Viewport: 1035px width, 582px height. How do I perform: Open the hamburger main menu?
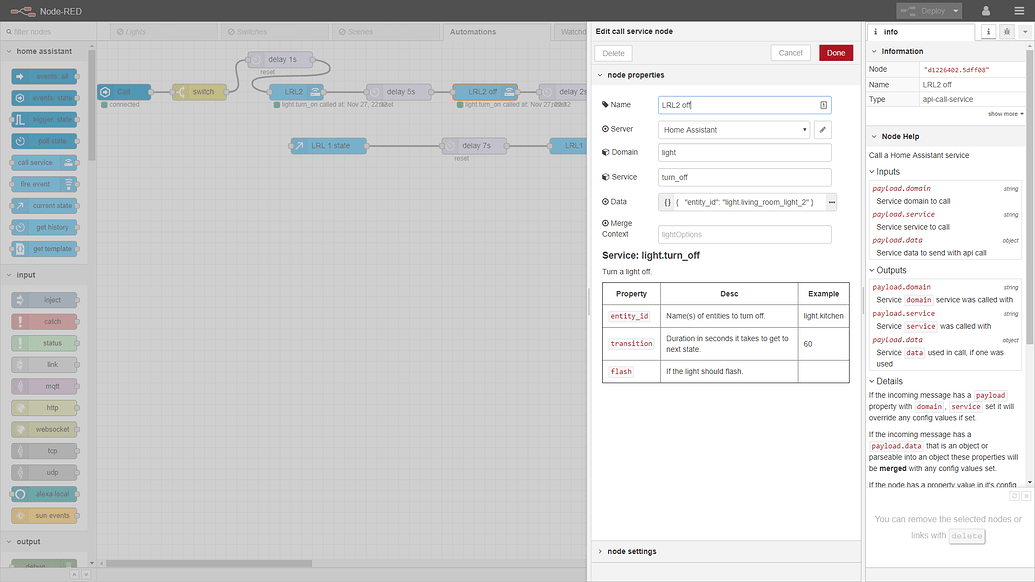pyautogui.click(x=1018, y=11)
